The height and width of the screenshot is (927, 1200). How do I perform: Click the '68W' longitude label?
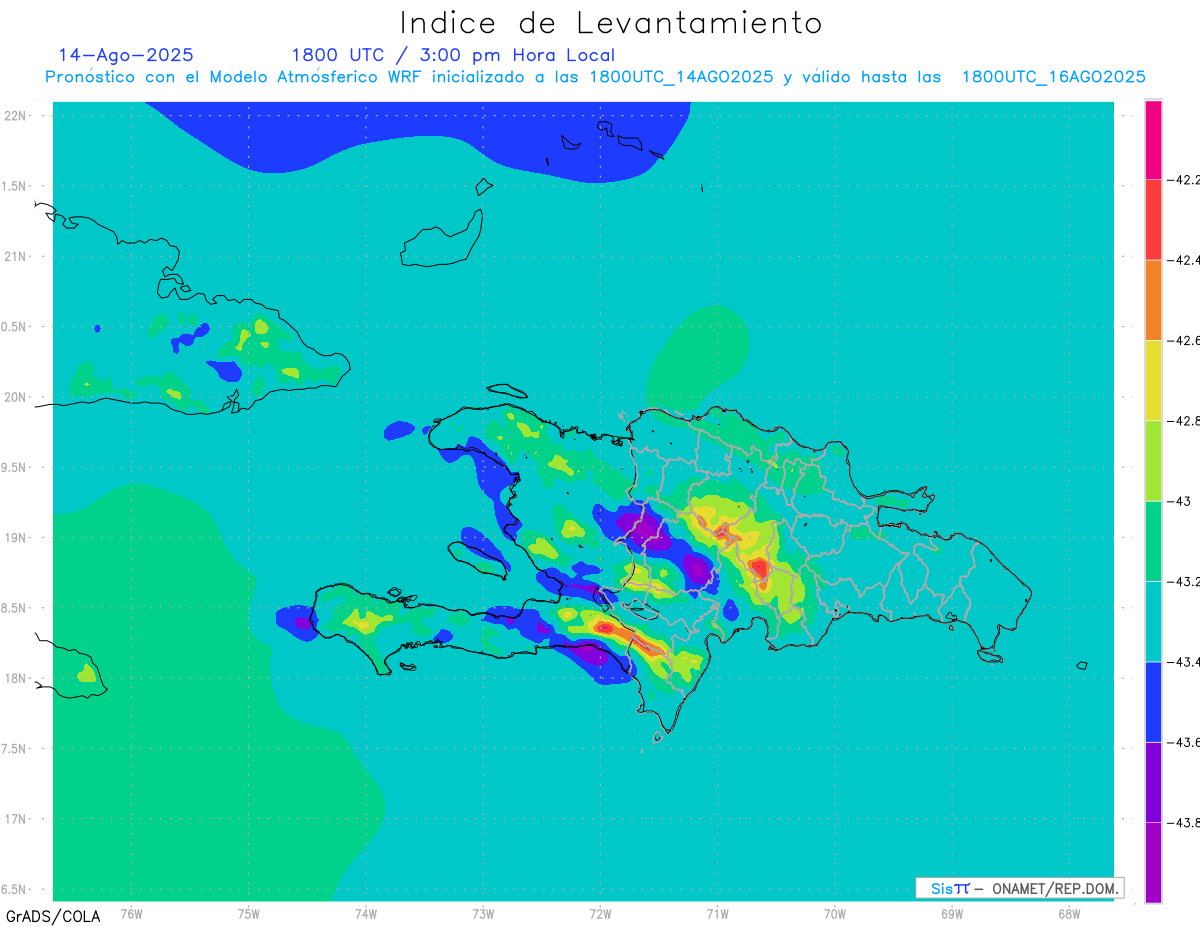[1069, 913]
